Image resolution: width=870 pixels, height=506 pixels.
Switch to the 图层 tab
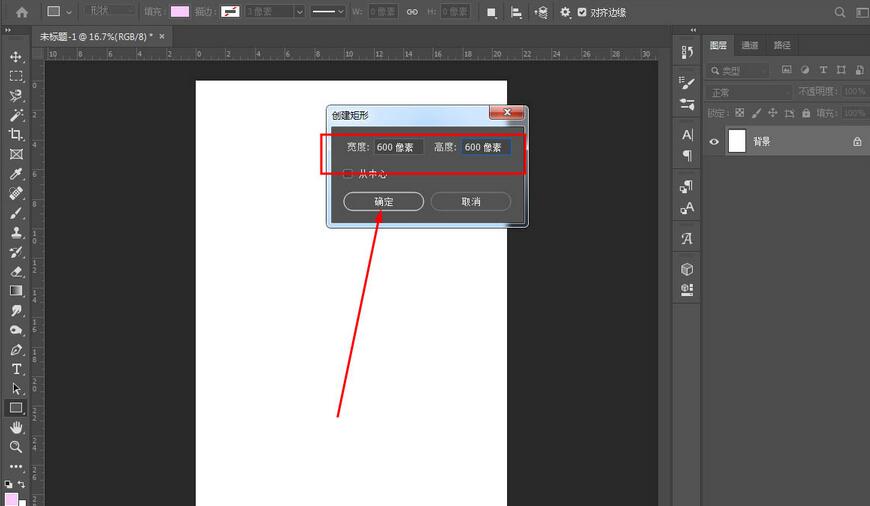tap(718, 45)
